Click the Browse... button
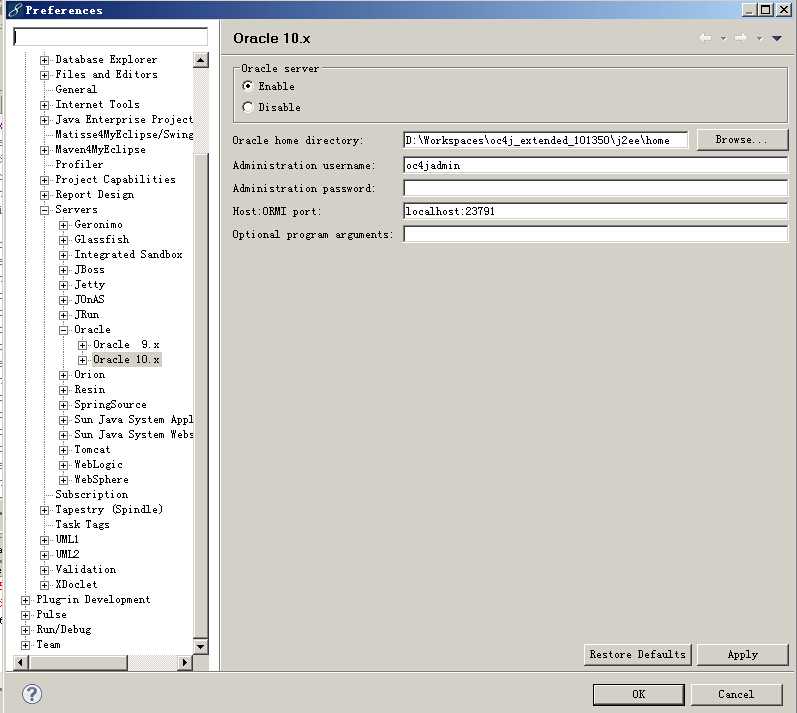Image resolution: width=797 pixels, height=713 pixels. click(742, 140)
